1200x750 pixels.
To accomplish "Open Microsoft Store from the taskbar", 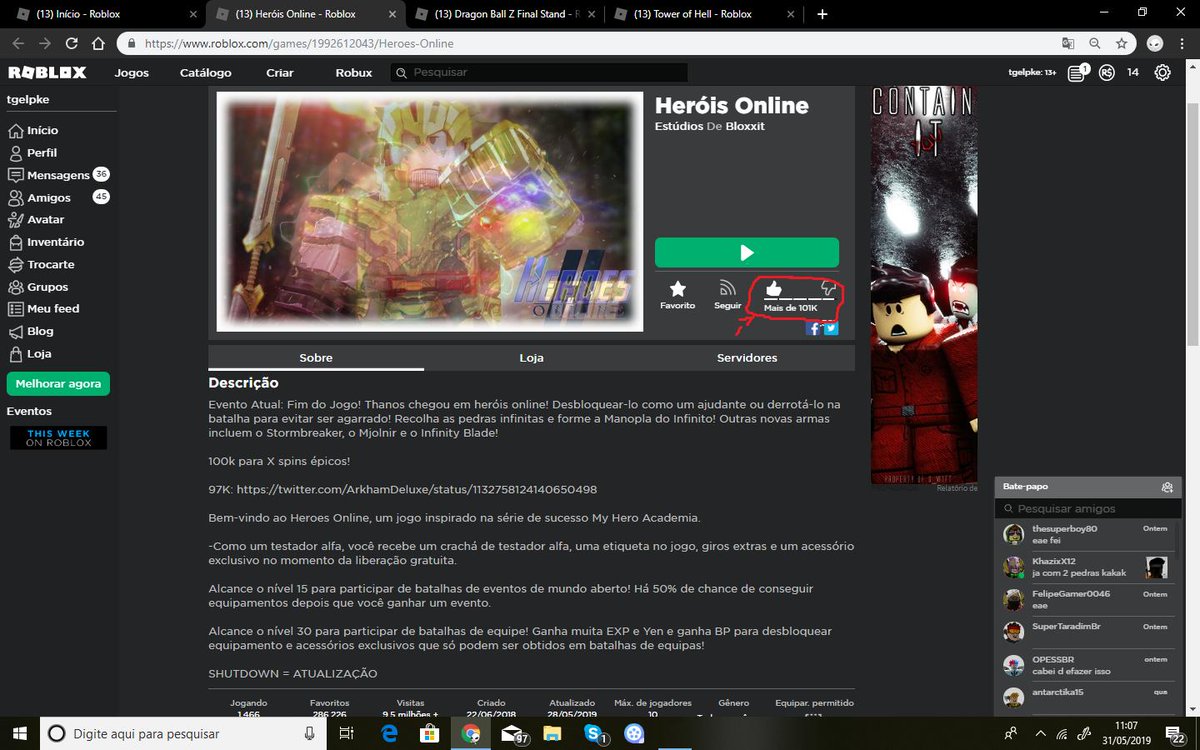I will (430, 733).
